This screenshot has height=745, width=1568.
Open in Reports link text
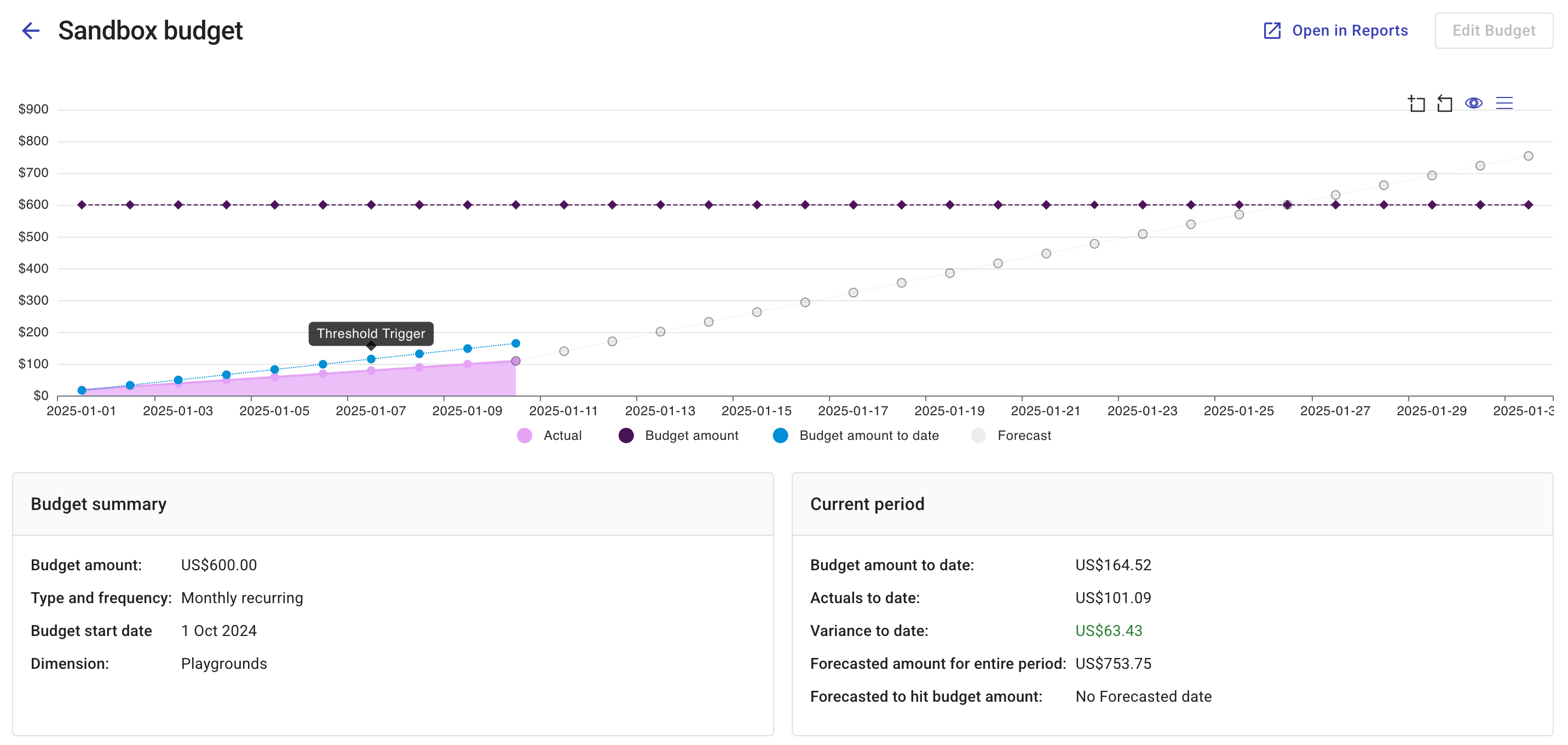coord(1350,31)
